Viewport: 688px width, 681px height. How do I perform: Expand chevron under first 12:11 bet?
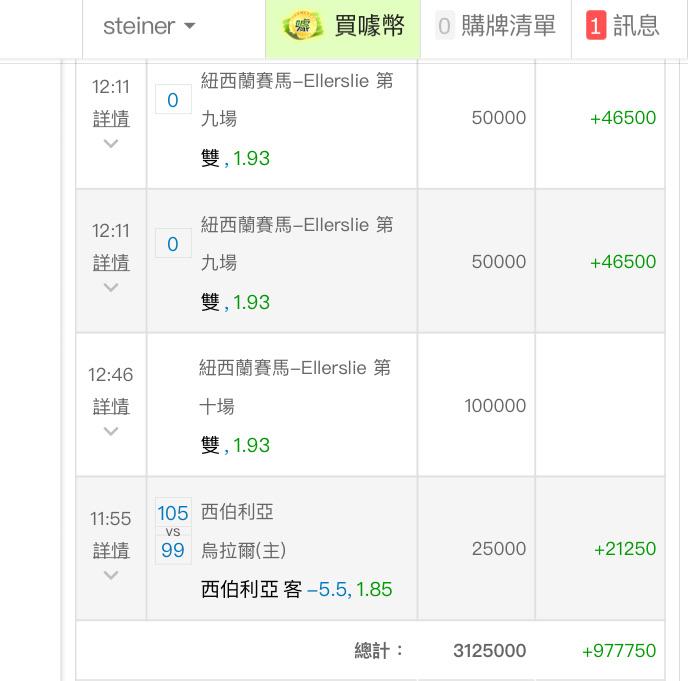click(x=111, y=143)
